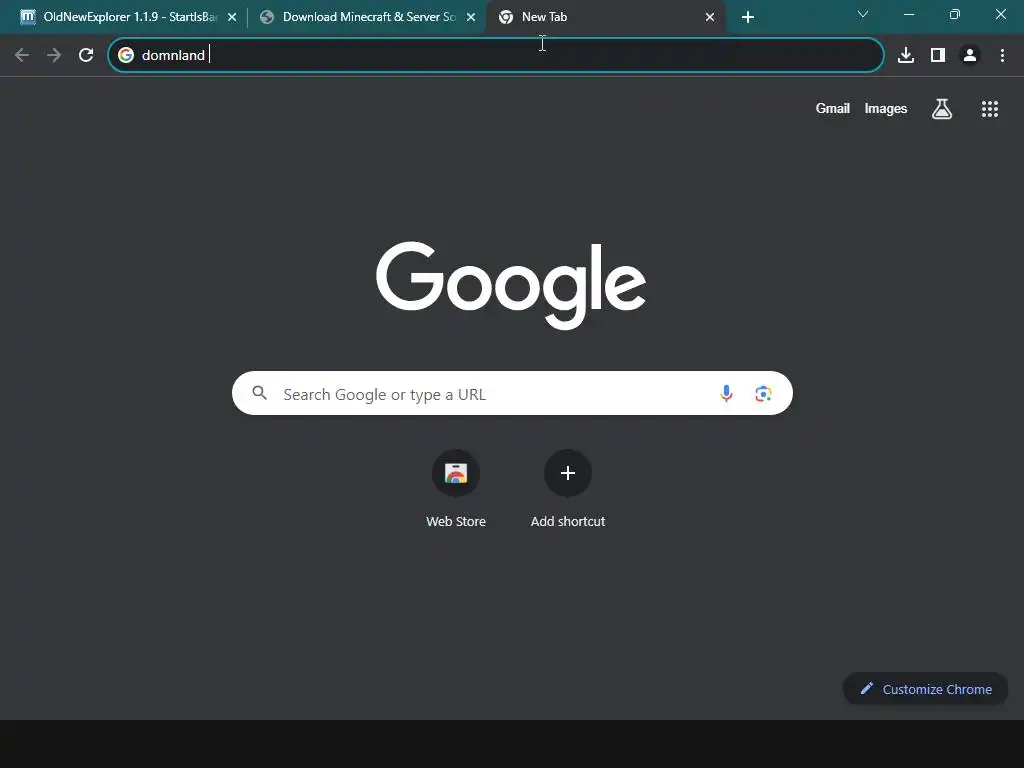Click the magnifier icon in the search box
Image resolution: width=1024 pixels, height=768 pixels.
click(x=260, y=393)
